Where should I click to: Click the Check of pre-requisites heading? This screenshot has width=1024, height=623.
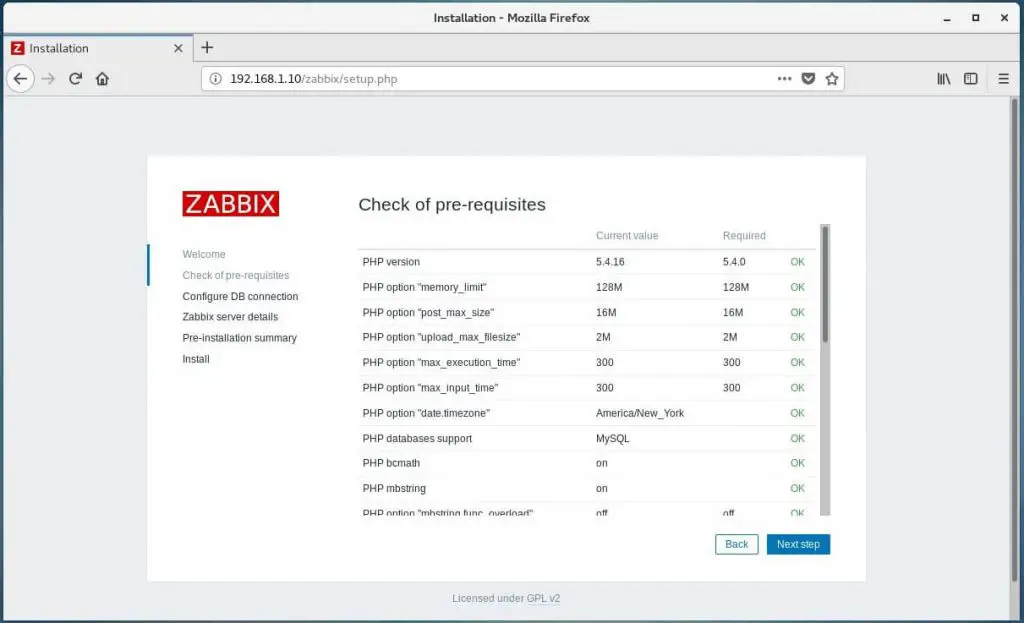click(452, 205)
